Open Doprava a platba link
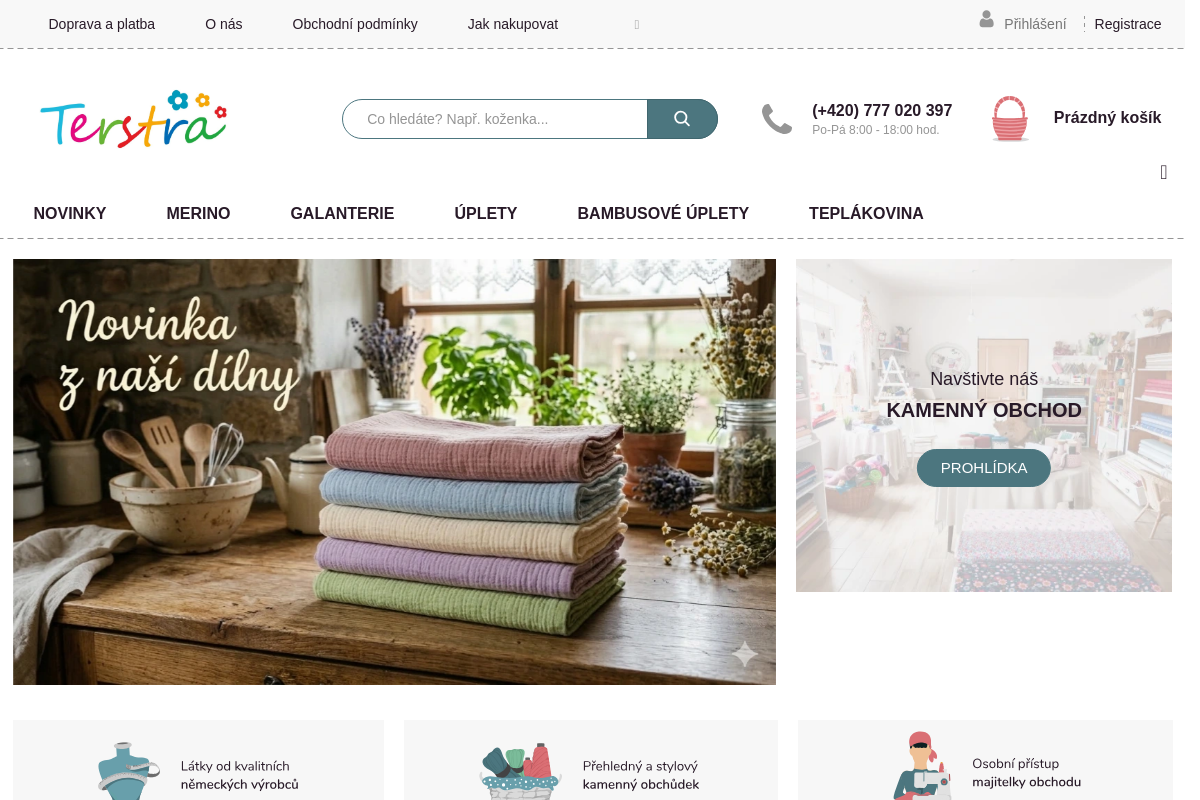 click(102, 24)
